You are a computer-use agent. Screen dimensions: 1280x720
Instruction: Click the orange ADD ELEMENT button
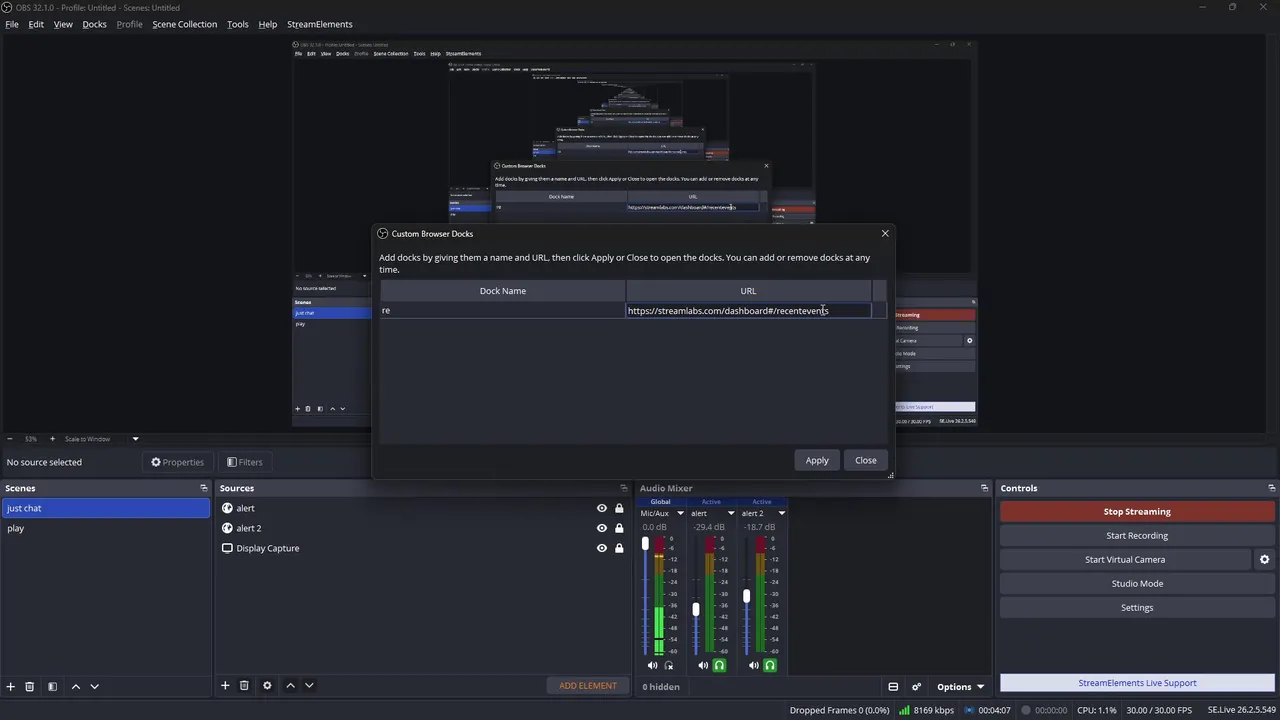pos(588,685)
